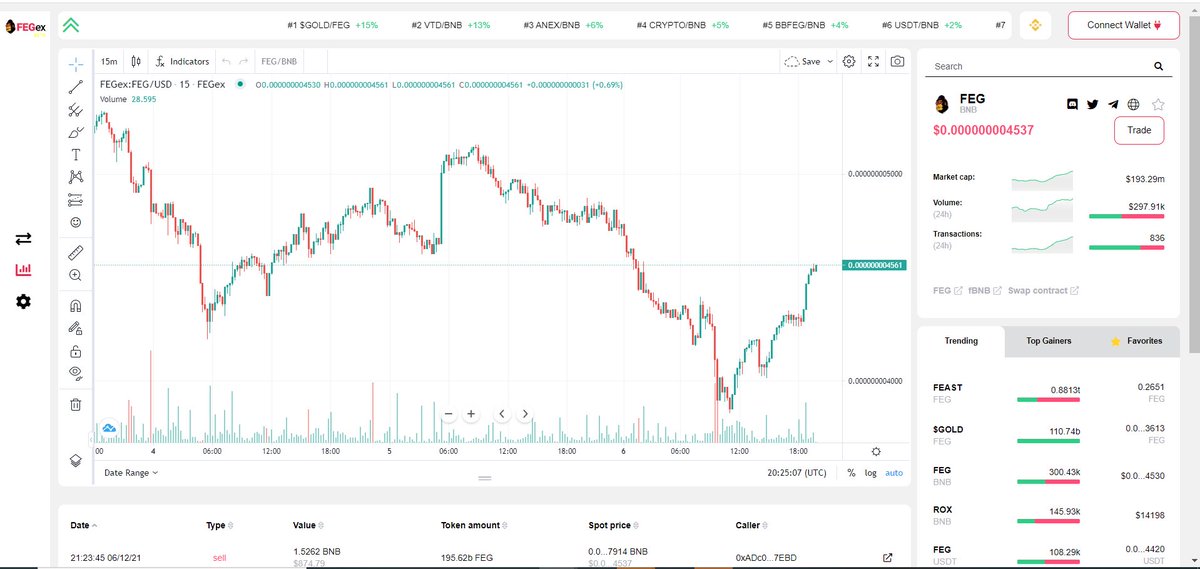Open the candlestick chart style menu
Image resolution: width=1200 pixels, height=569 pixels.
[136, 61]
